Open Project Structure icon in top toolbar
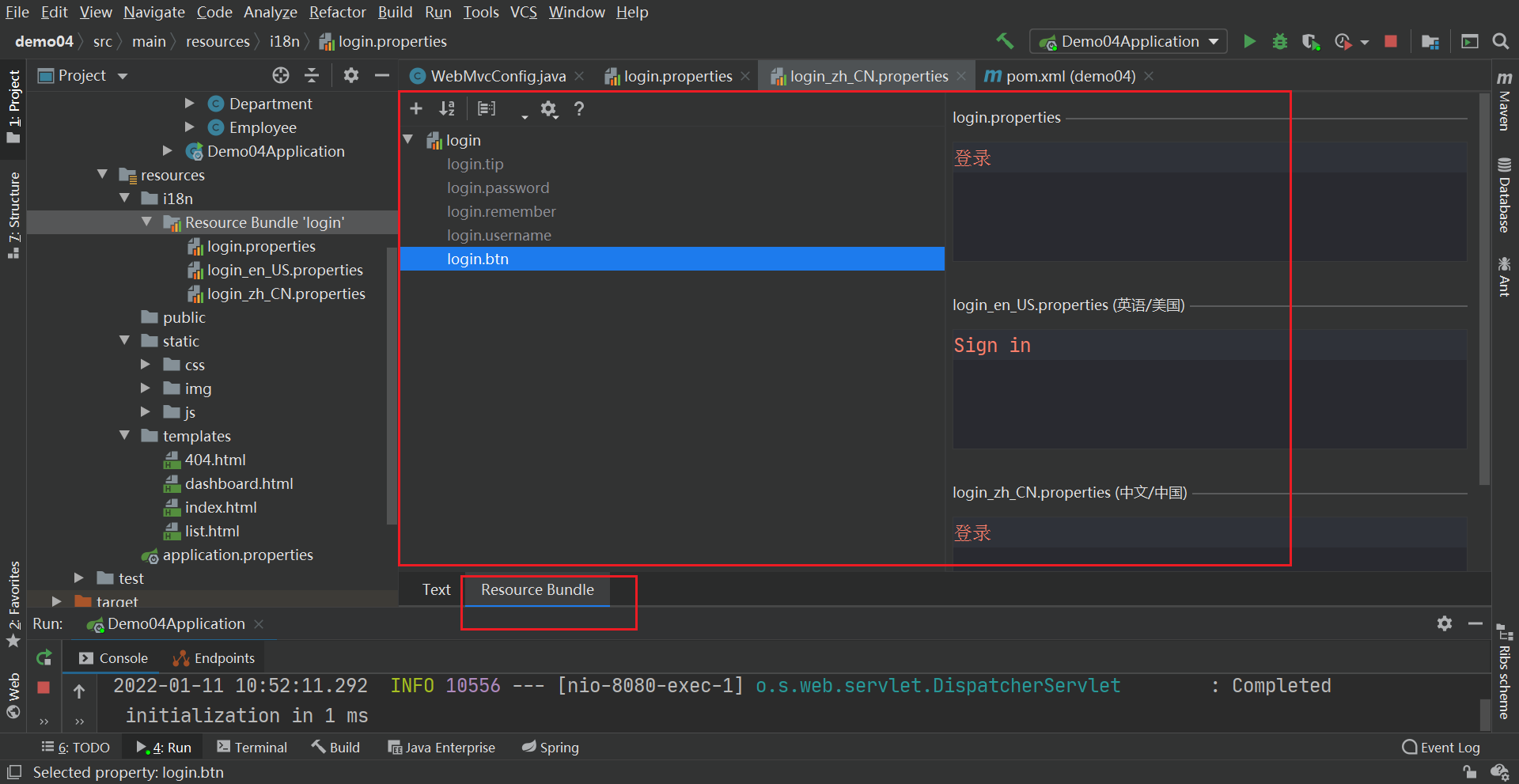Image resolution: width=1519 pixels, height=784 pixels. point(1430,41)
